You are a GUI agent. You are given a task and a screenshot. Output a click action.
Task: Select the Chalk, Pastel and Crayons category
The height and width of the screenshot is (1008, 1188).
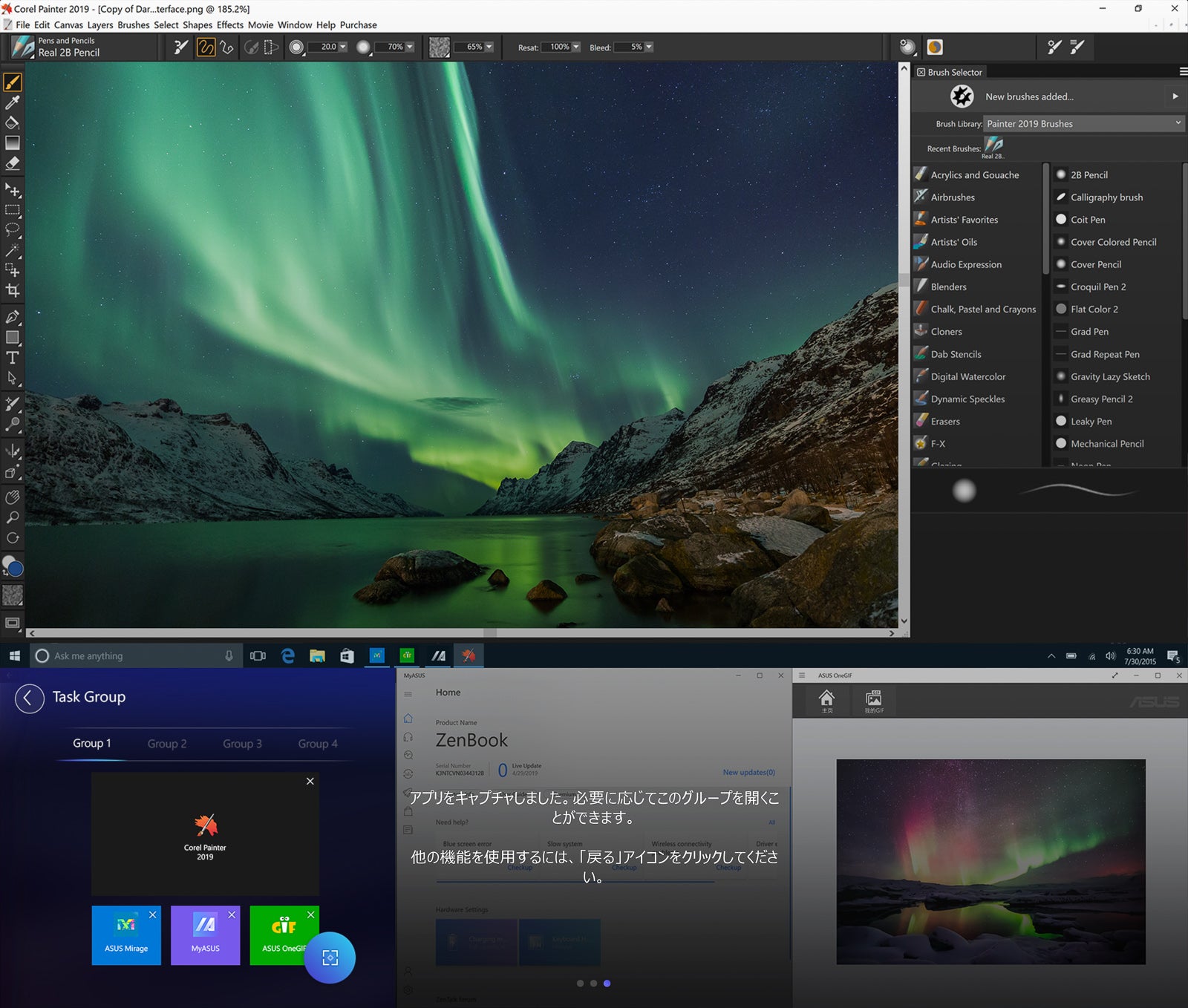976,309
